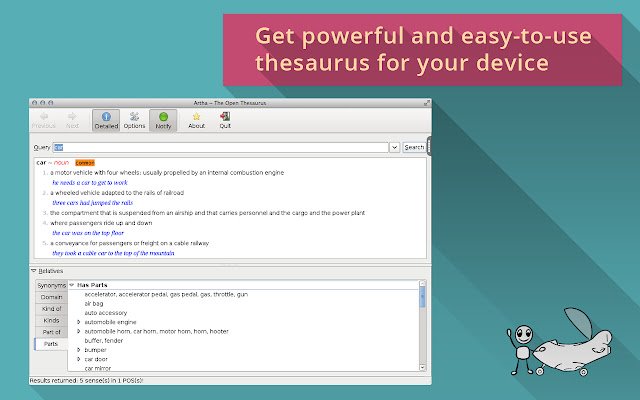Expand the automobile engine row

(79, 322)
